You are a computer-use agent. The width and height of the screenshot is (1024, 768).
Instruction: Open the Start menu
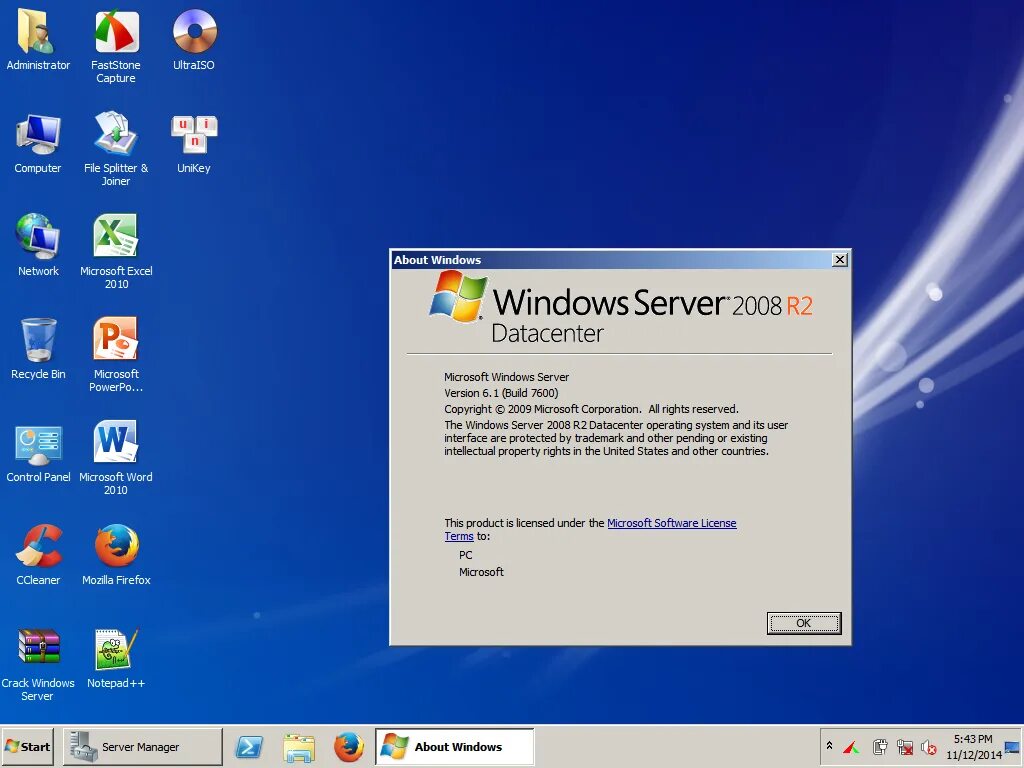(27, 746)
